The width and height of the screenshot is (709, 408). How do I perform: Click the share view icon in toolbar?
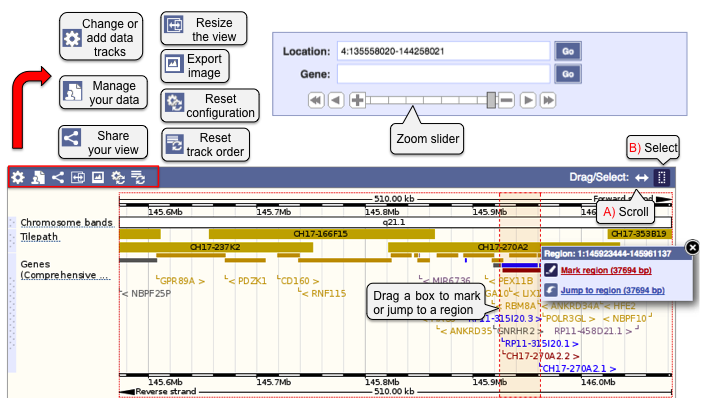tap(57, 177)
